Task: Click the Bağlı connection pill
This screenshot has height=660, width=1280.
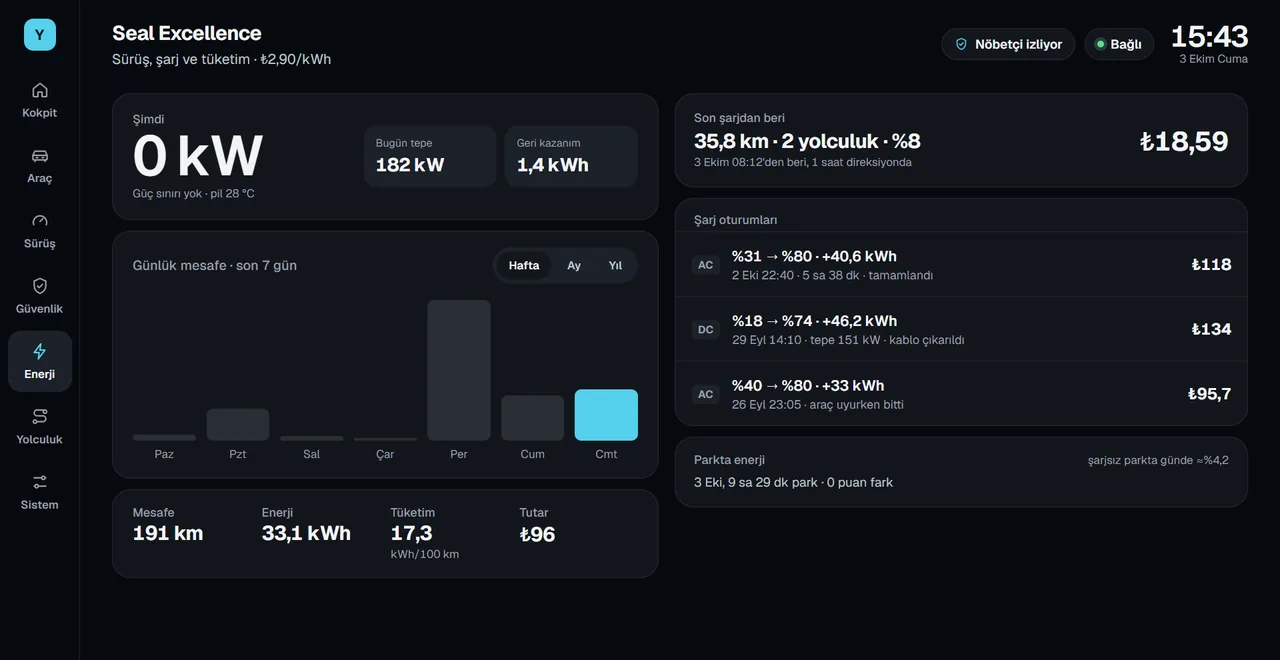Action: [x=1119, y=44]
